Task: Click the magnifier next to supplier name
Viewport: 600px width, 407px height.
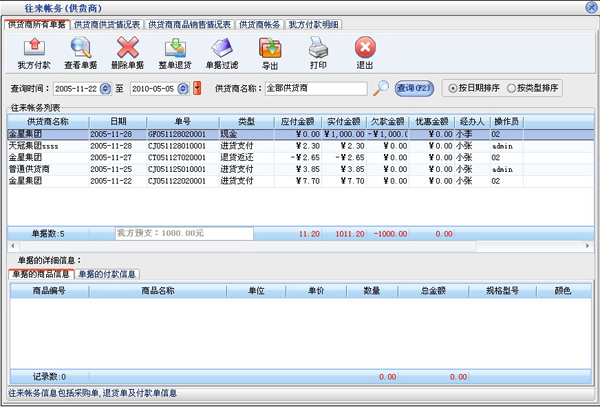Action: [x=381, y=88]
